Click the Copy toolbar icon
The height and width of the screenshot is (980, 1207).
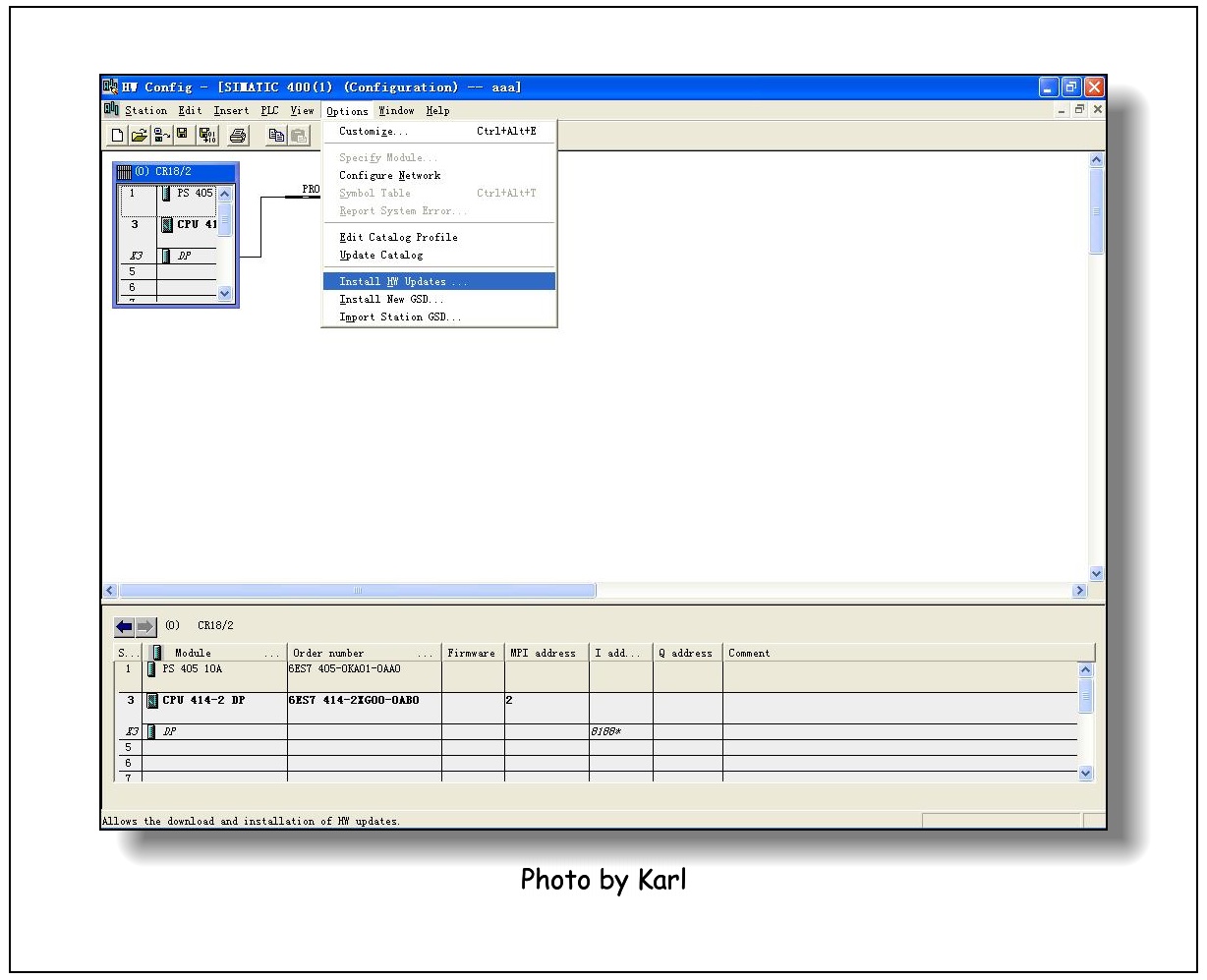point(277,137)
